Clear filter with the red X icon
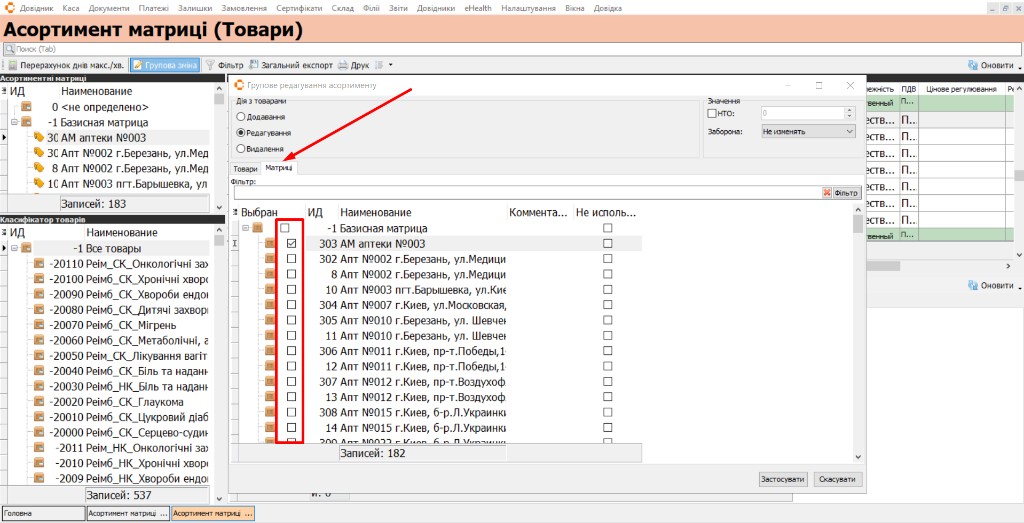1024x523 pixels. [827, 193]
